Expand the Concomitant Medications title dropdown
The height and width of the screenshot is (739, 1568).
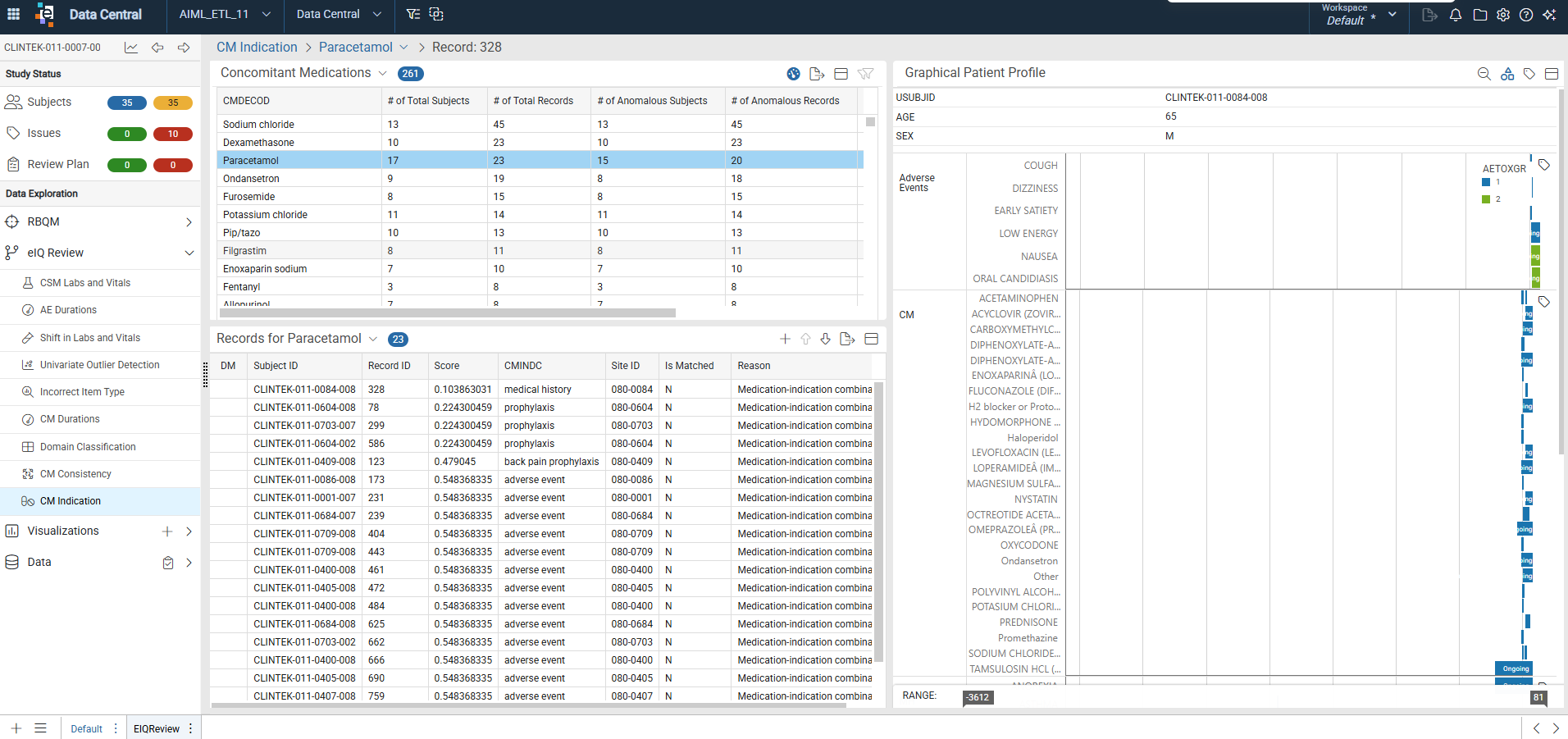[382, 73]
